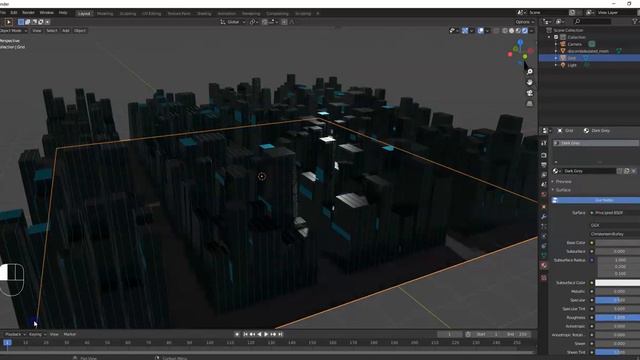Screen dimensions: 640x360
Task: Select Wireframe shading mode
Action: coord(505,31)
